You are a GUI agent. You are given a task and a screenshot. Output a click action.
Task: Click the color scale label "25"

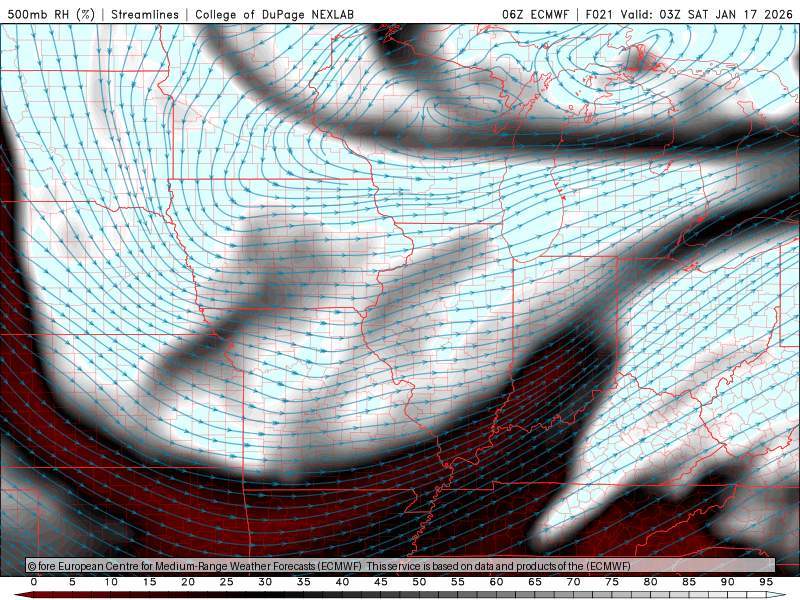pyautogui.click(x=227, y=582)
